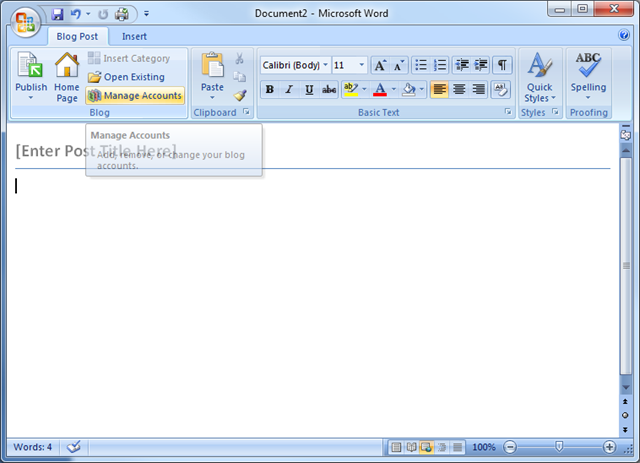This screenshot has height=463, width=640.
Task: Click Clear Formatting icon
Action: point(500,89)
